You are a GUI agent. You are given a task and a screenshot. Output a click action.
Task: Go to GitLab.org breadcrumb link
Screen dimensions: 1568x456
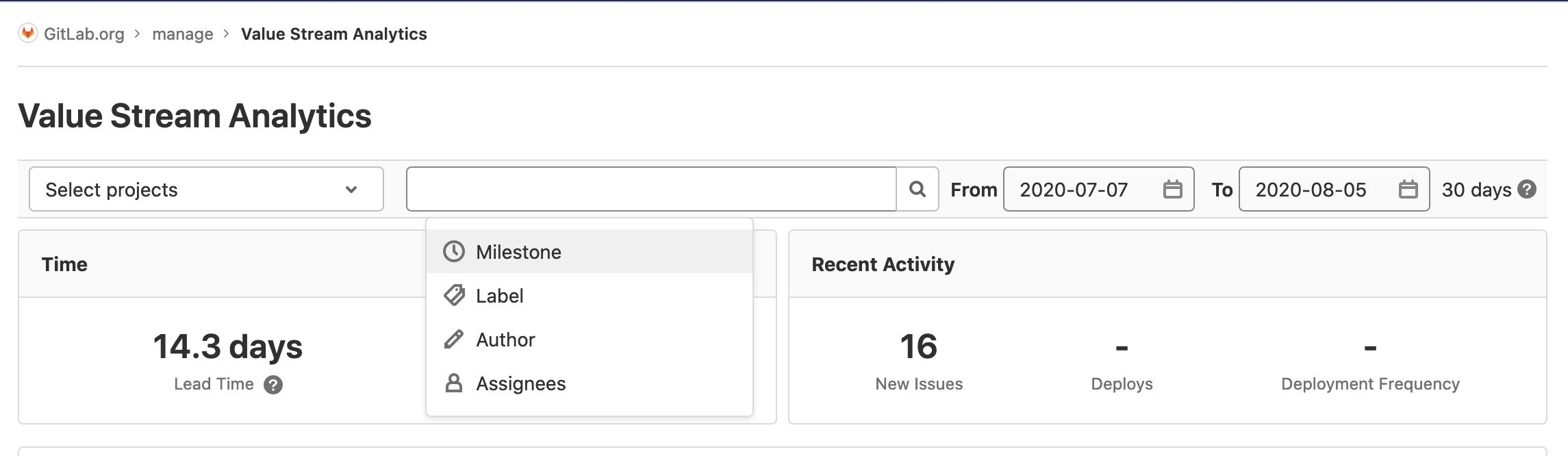coord(84,34)
